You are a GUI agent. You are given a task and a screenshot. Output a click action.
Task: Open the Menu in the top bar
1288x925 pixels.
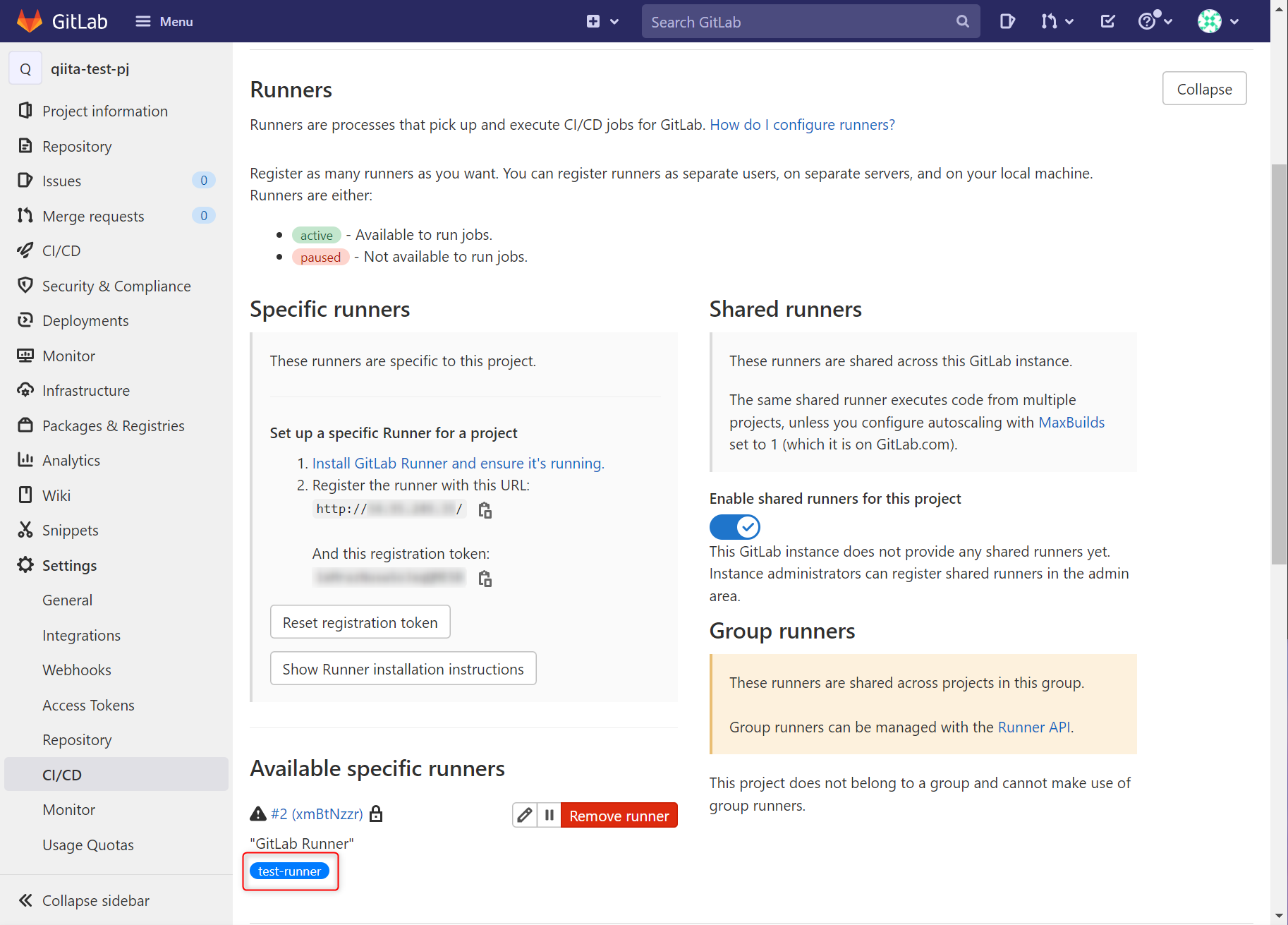(163, 21)
